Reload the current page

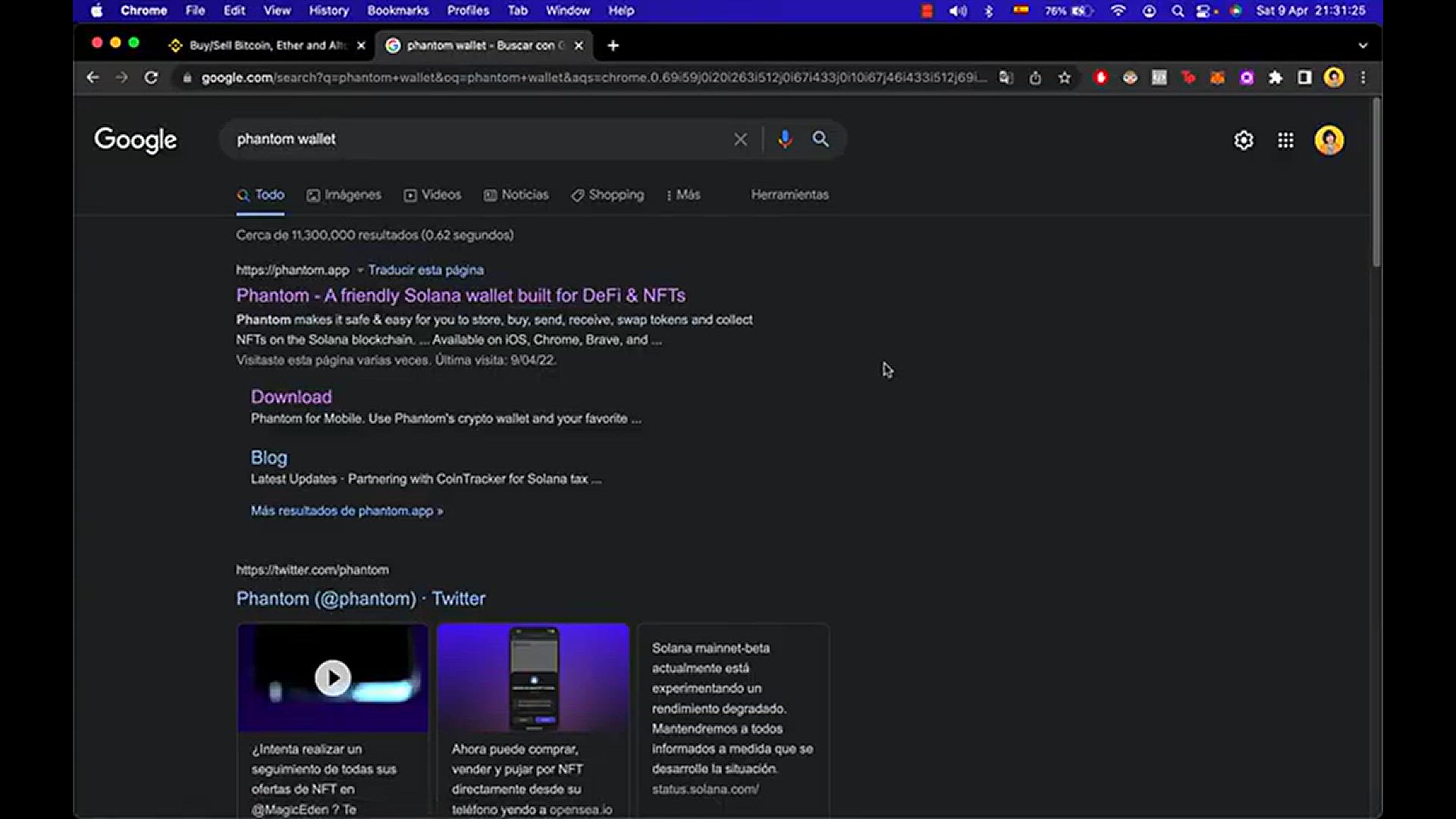tap(151, 77)
